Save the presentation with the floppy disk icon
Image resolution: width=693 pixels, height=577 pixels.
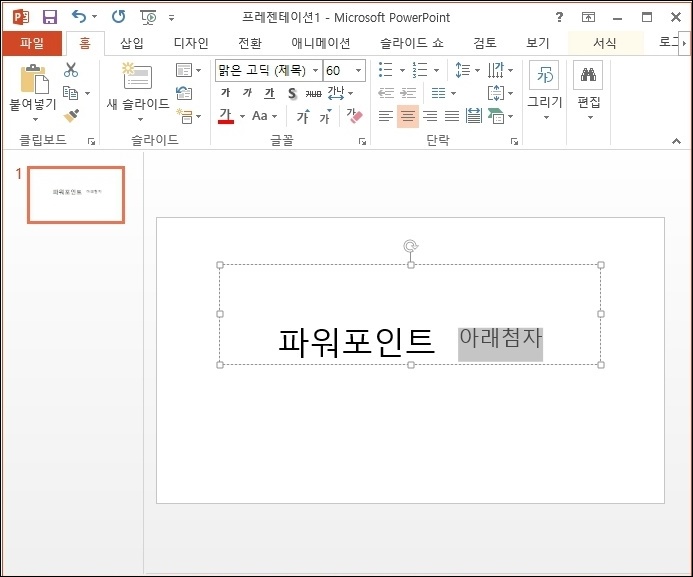[50, 17]
